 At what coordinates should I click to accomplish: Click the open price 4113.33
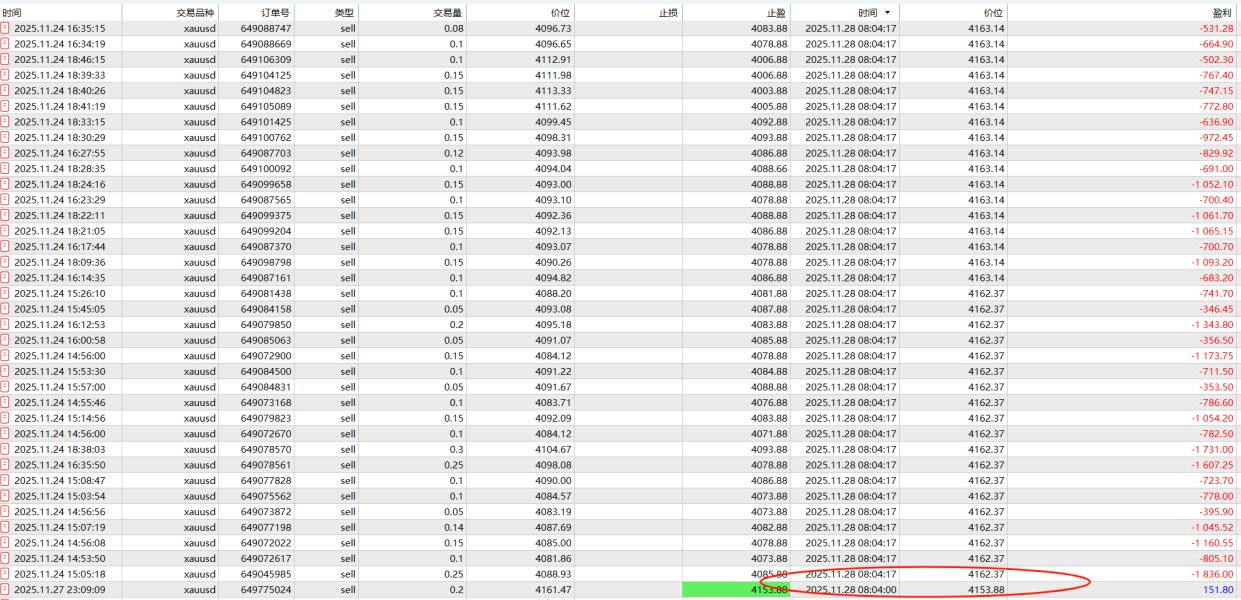(553, 91)
